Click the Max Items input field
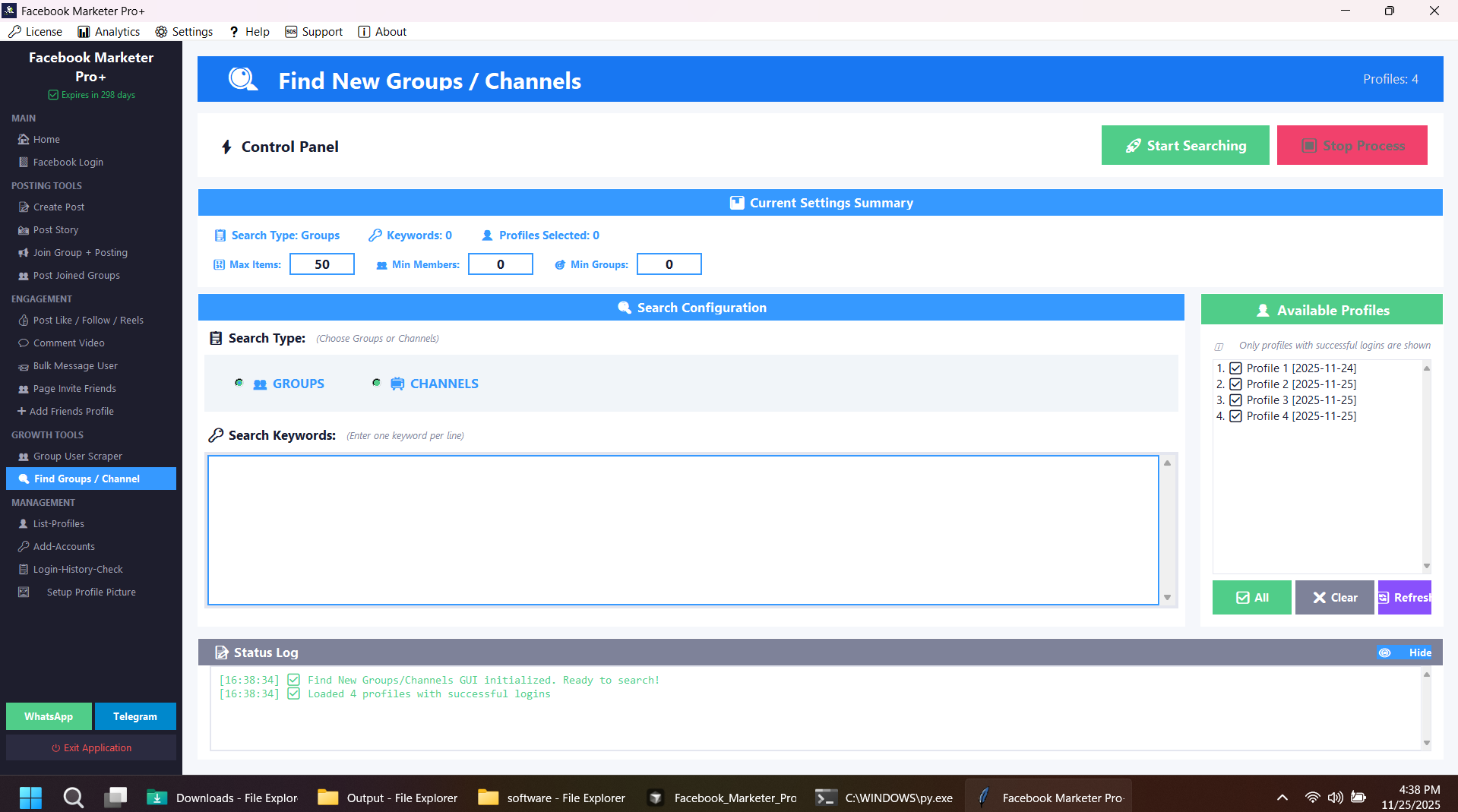This screenshot has width=1458, height=812. tap(322, 264)
